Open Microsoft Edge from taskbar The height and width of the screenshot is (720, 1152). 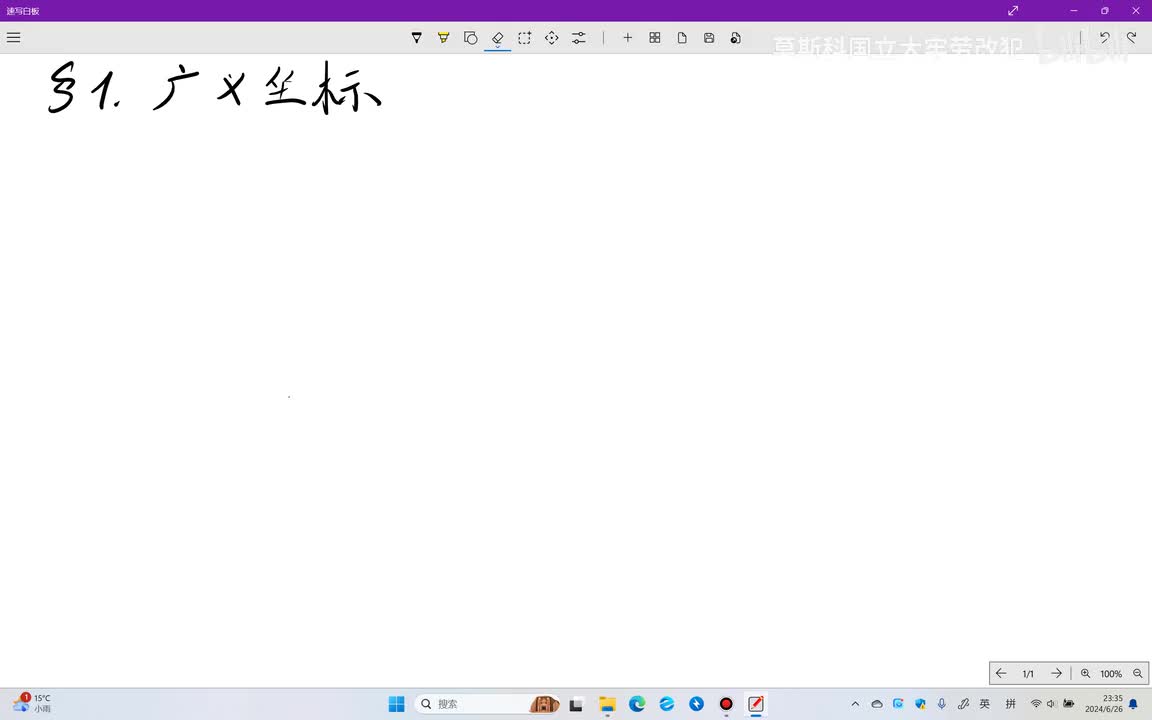click(637, 704)
